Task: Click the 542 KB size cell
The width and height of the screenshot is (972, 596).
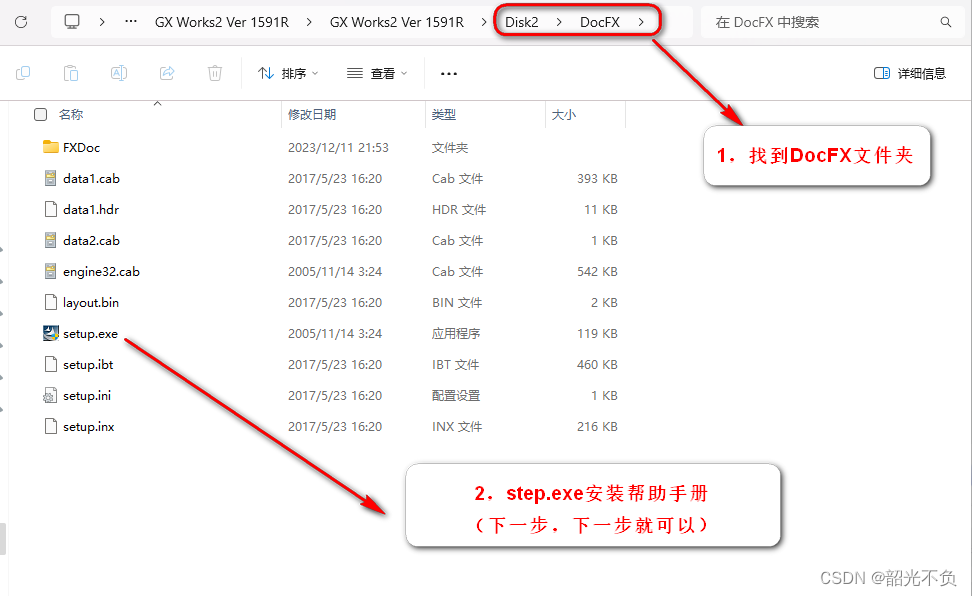Action: (597, 272)
